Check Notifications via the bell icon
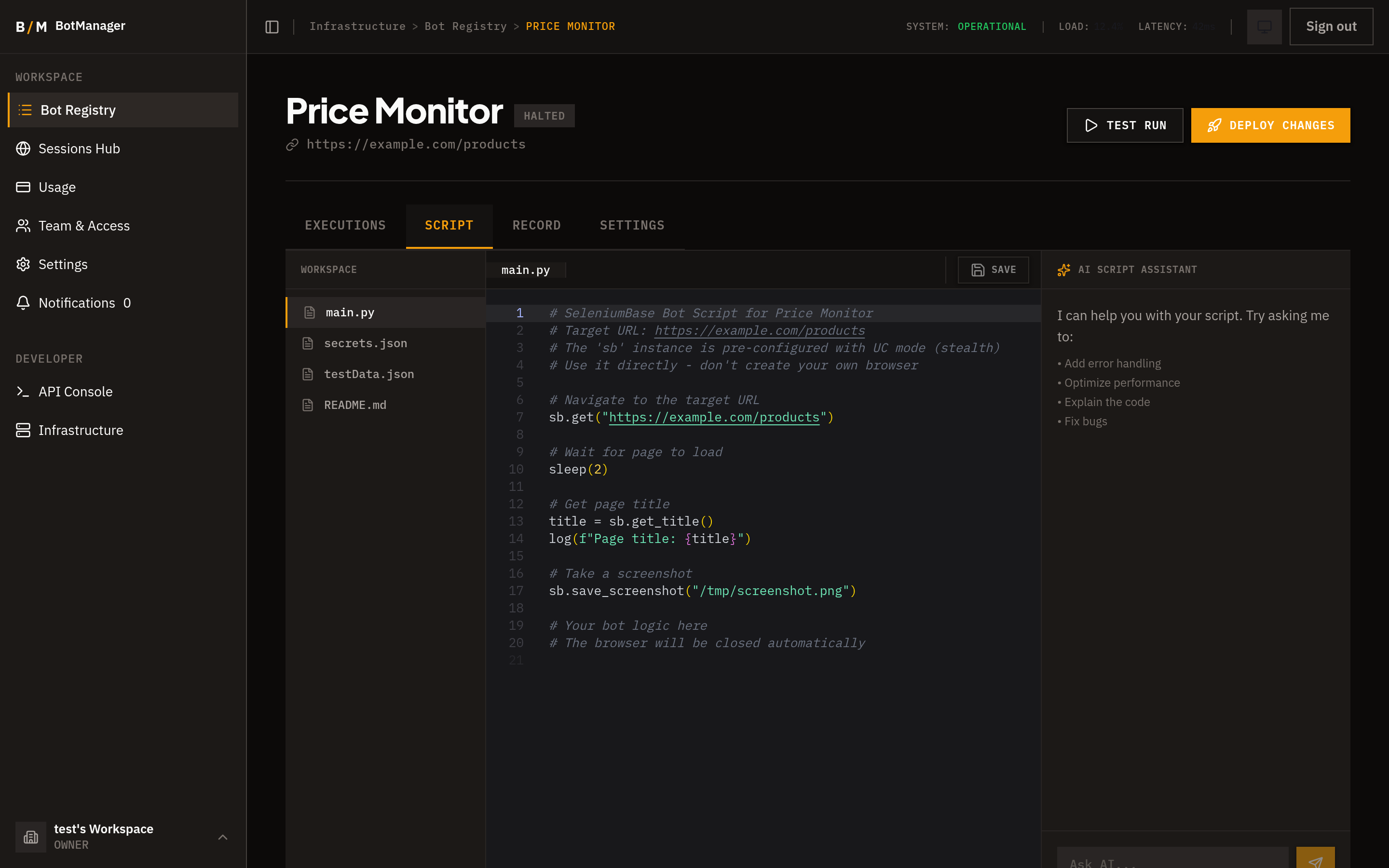1389x868 pixels. [x=23, y=302]
